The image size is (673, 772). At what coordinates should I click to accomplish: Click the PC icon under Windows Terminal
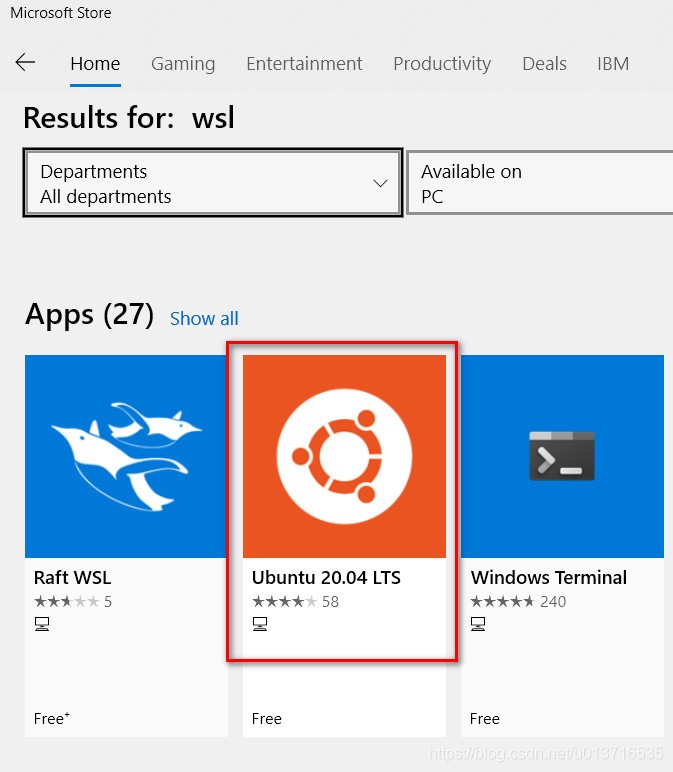pos(478,624)
